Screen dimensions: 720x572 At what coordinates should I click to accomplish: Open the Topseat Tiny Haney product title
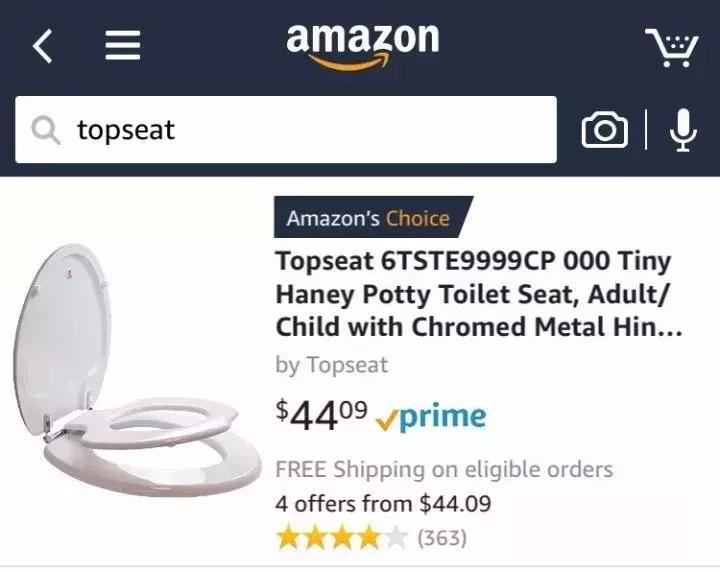tap(476, 294)
